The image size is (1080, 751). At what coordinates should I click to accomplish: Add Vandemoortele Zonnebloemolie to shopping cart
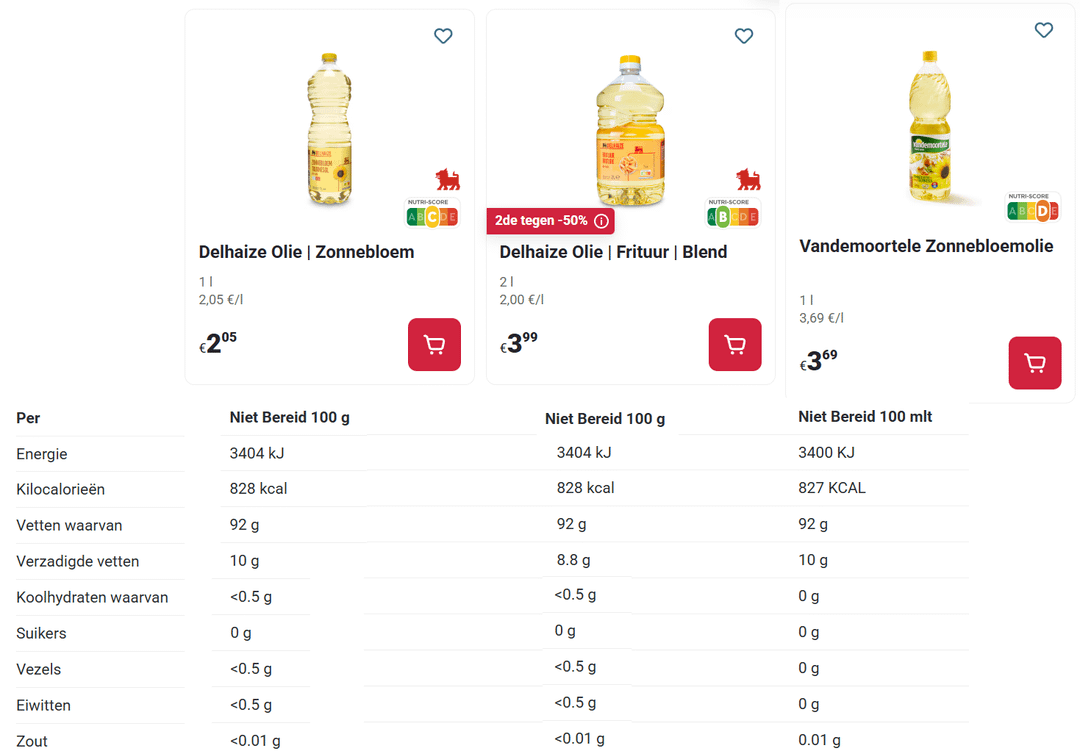[1035, 363]
